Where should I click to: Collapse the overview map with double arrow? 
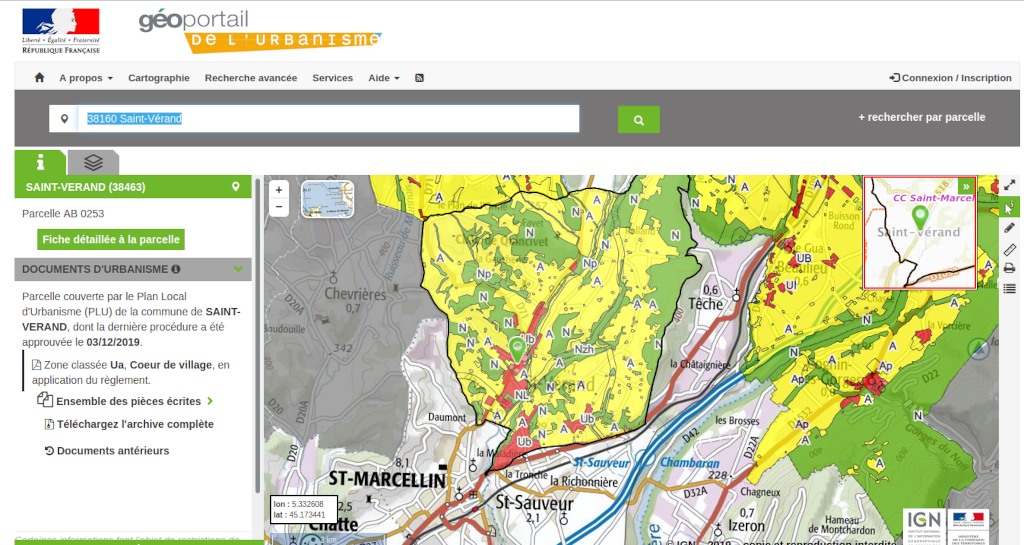(x=966, y=187)
